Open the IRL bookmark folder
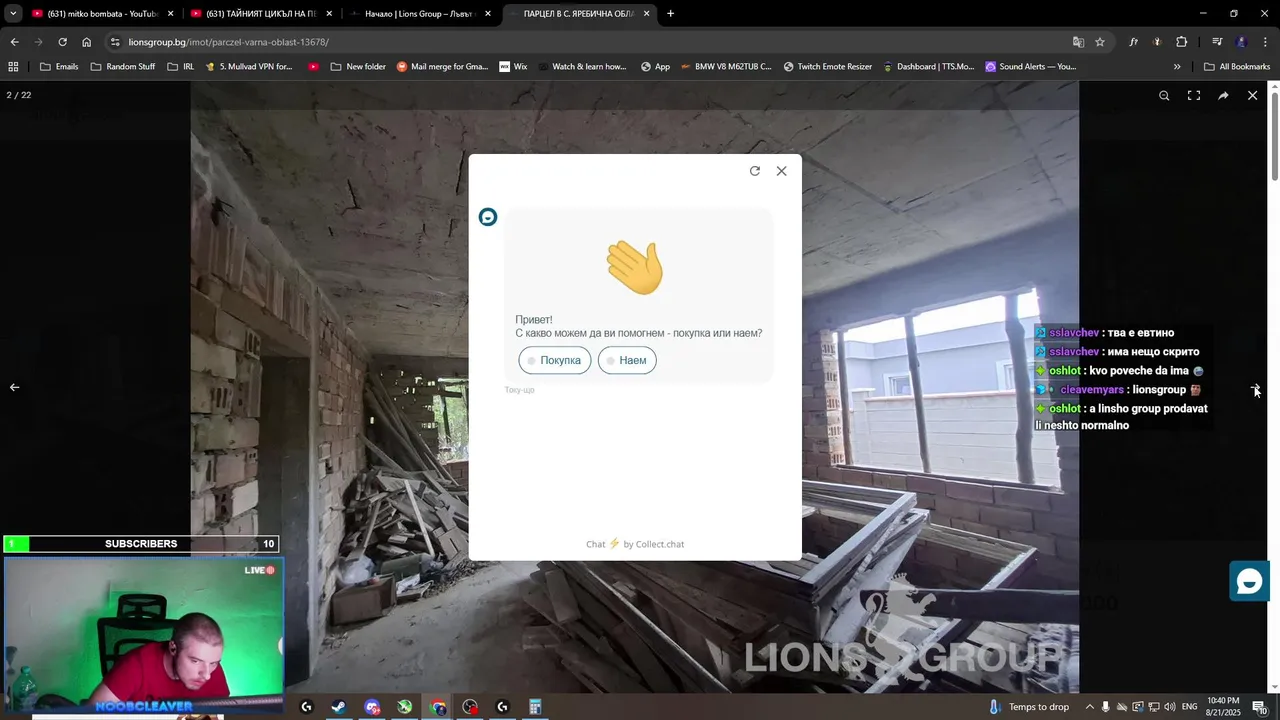1280x720 pixels. (x=180, y=67)
